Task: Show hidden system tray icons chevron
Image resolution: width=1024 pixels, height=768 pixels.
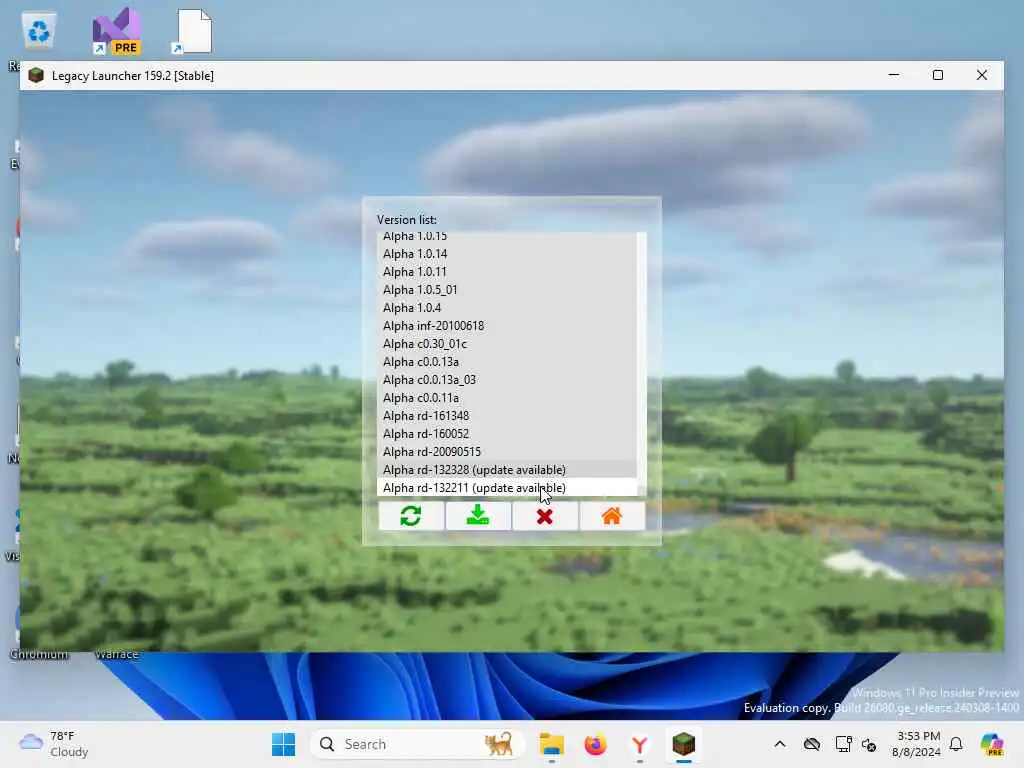Action: click(780, 744)
